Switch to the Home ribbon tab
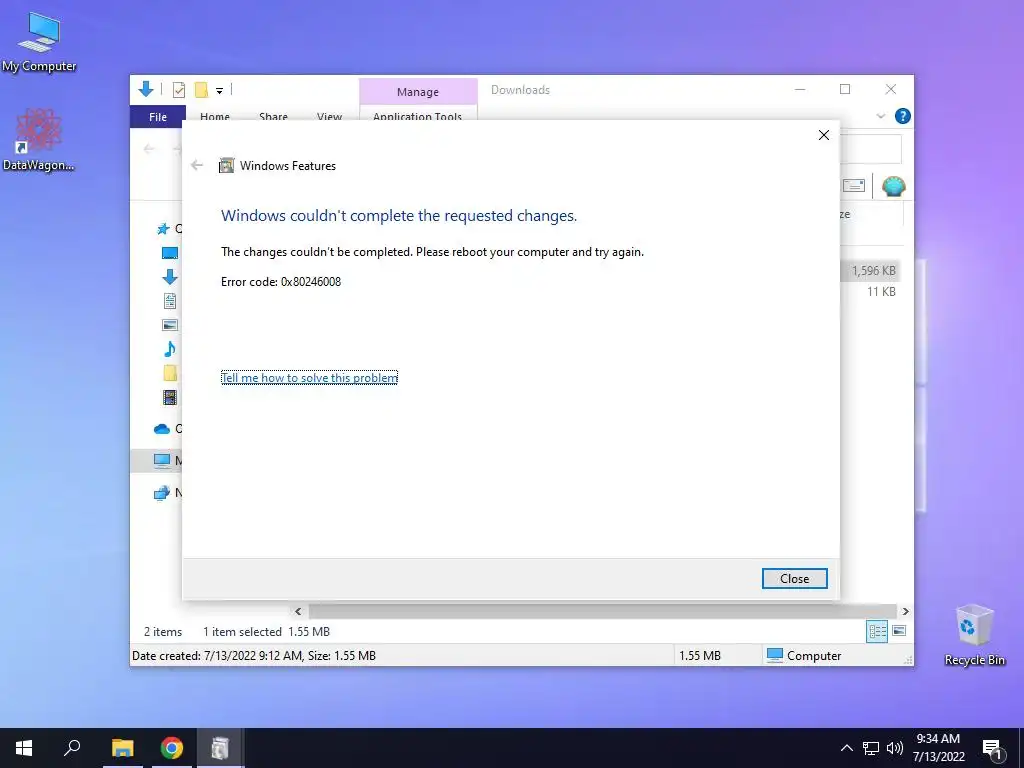This screenshot has height=768, width=1024. [215, 116]
